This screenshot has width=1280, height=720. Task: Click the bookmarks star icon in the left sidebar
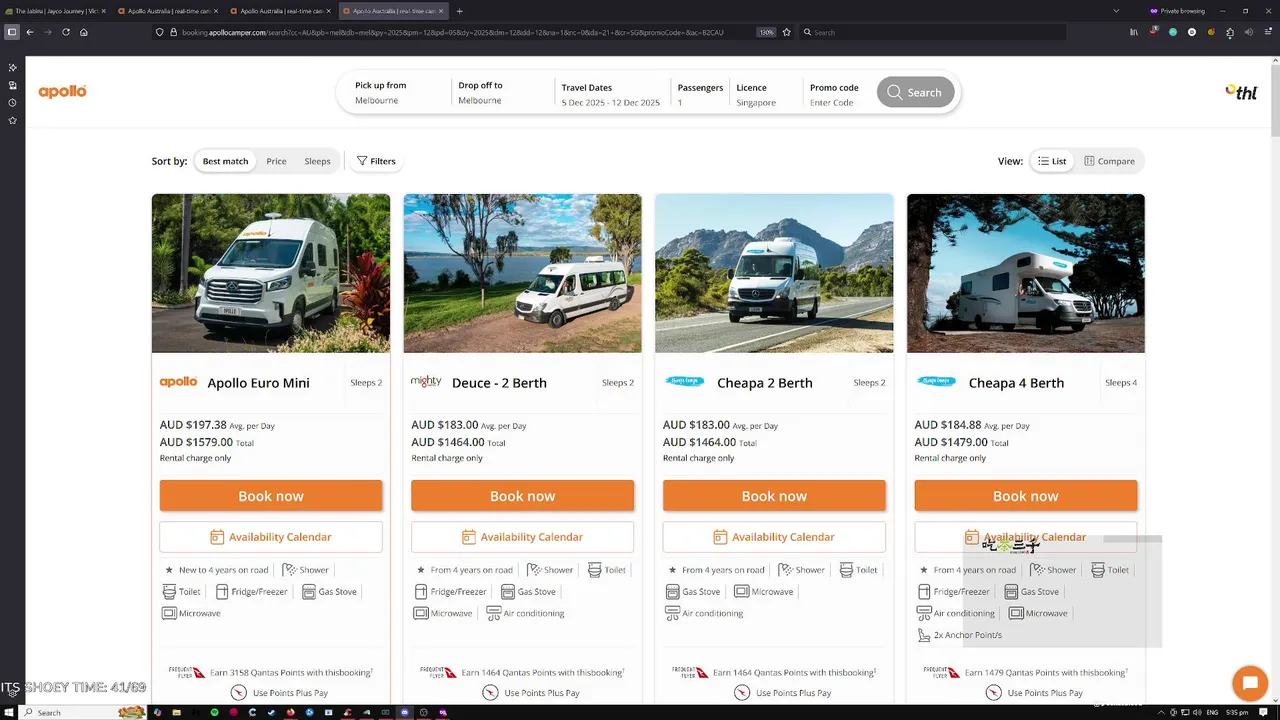(12, 121)
